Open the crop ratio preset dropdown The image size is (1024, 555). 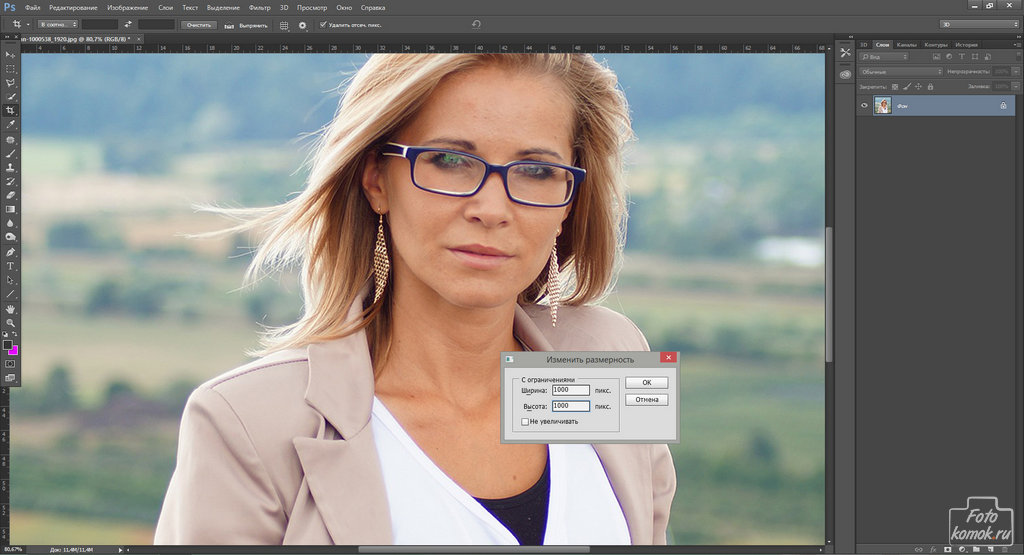[58, 24]
